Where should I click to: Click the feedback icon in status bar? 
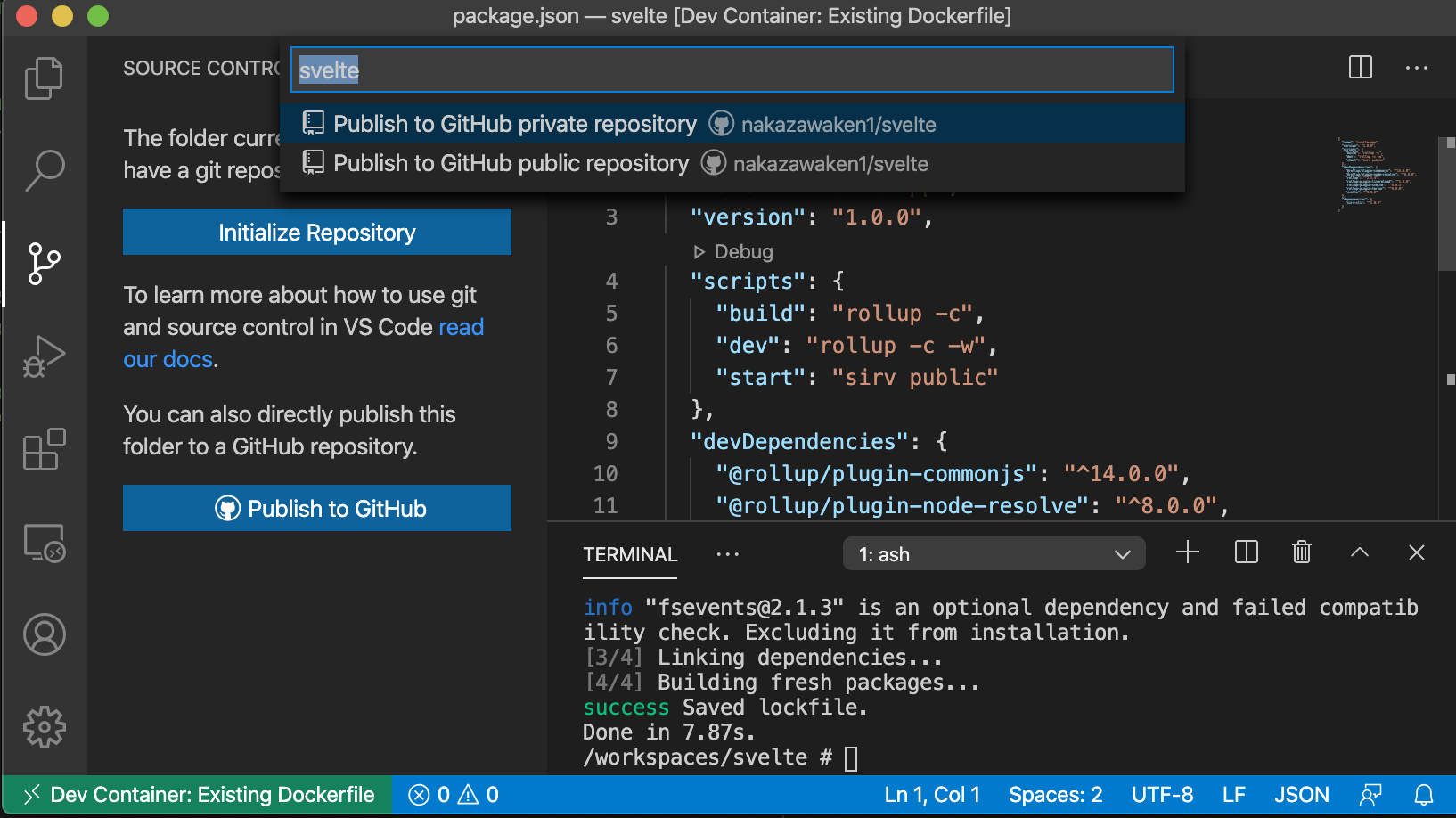click(x=1371, y=795)
